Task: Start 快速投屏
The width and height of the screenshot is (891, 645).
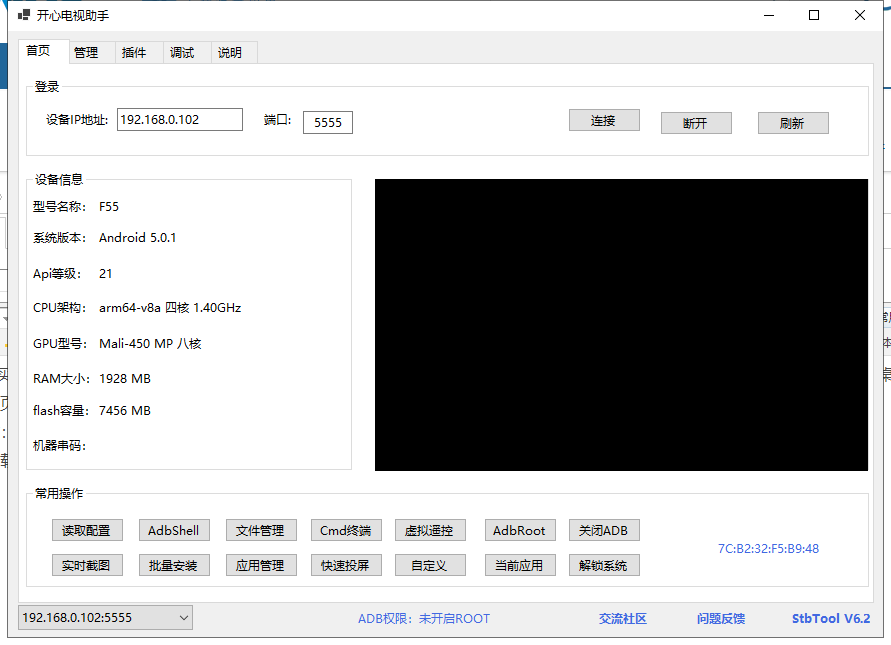Action: [x=347, y=565]
